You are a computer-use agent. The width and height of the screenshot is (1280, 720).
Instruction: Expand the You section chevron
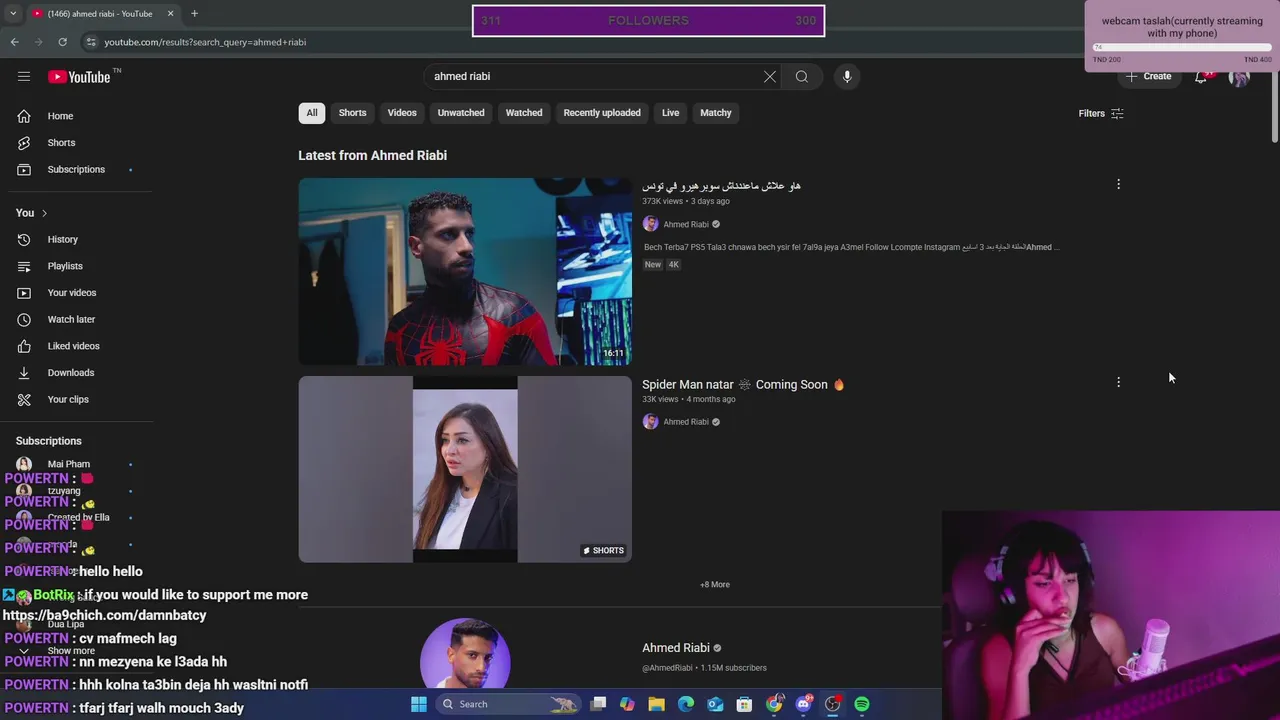click(x=44, y=213)
